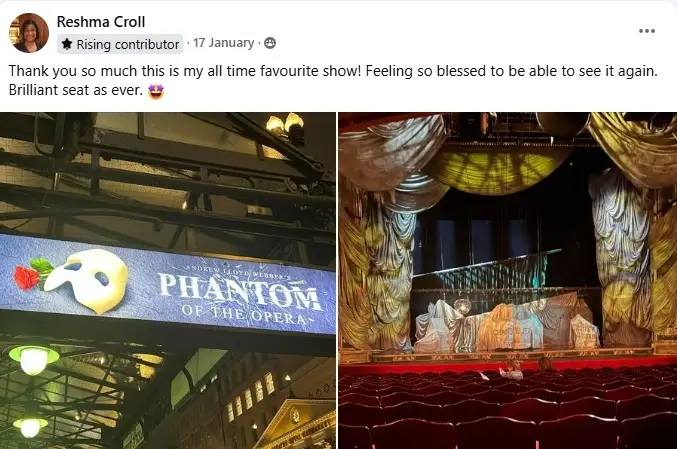Viewport: 677px width, 449px height.
Task: Click the star icon in contributor badge
Action: [x=67, y=44]
